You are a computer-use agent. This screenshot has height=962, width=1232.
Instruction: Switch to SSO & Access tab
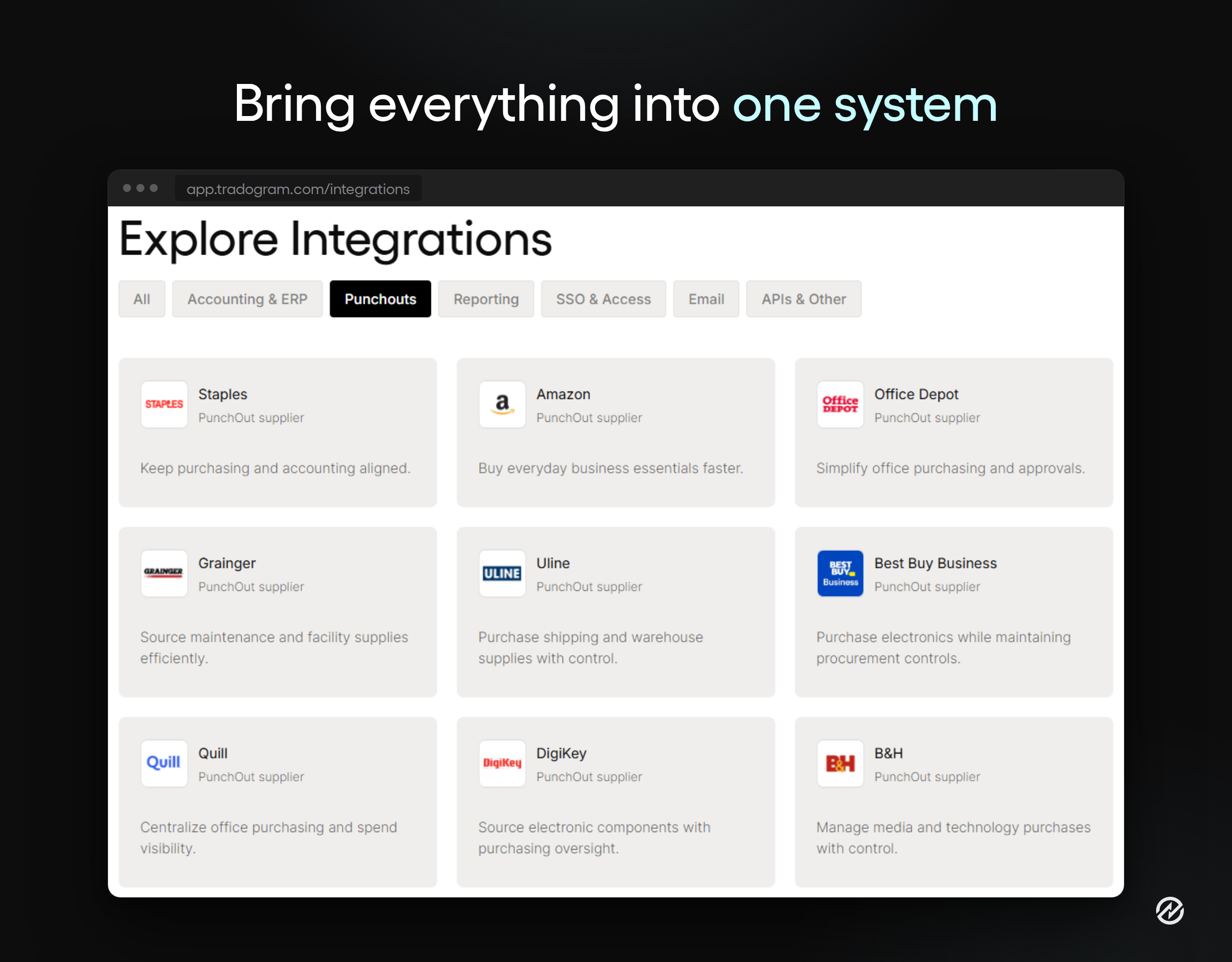(603, 298)
